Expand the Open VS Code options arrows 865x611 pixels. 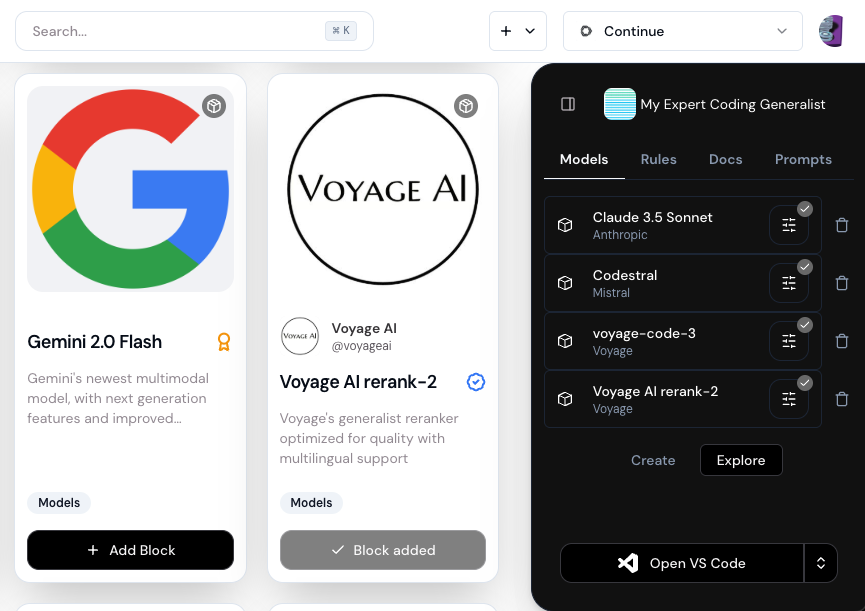click(x=821, y=563)
